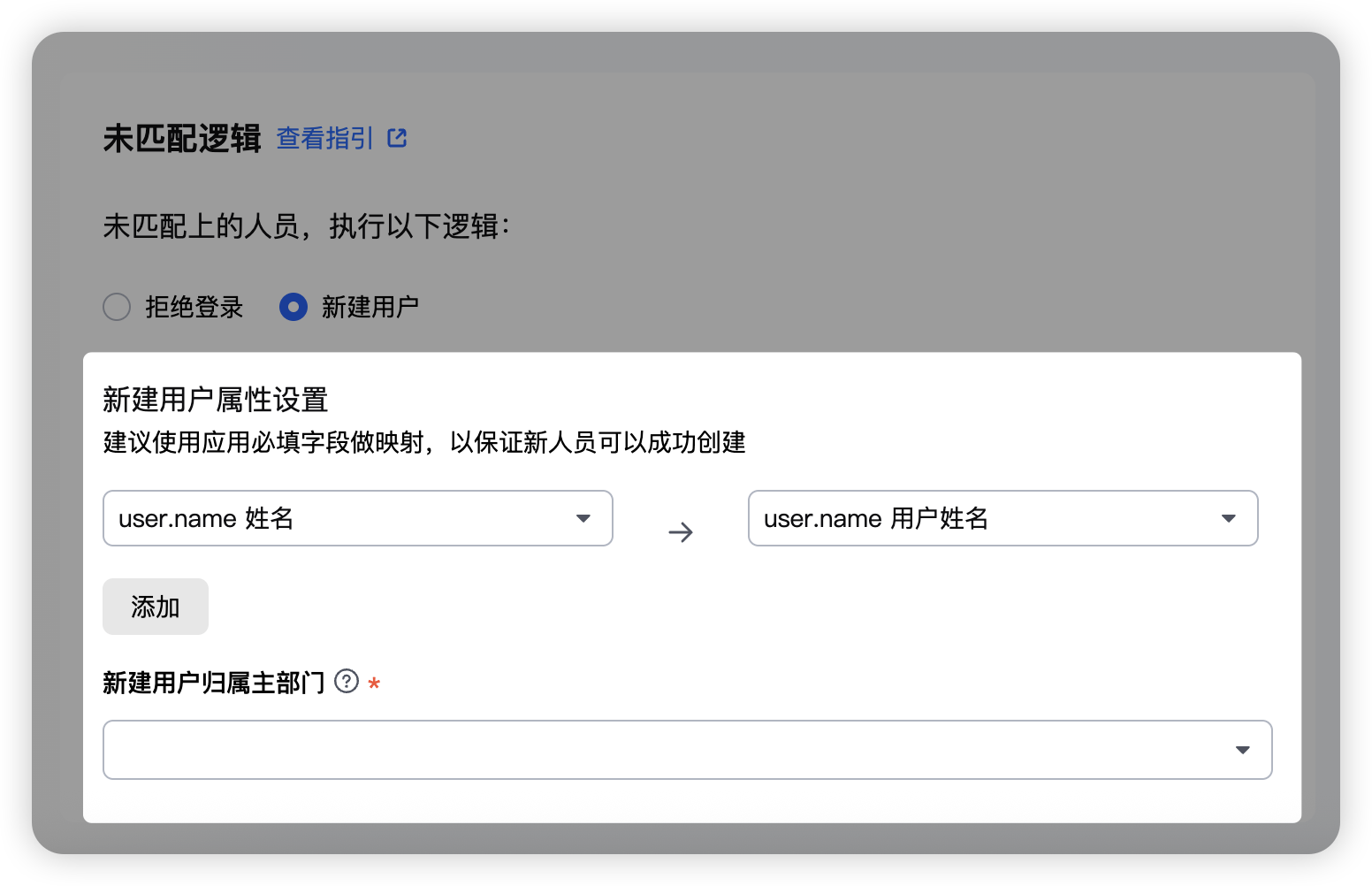Click the 新建用户 option label text
The image size is (1372, 886).
pyautogui.click(x=370, y=307)
